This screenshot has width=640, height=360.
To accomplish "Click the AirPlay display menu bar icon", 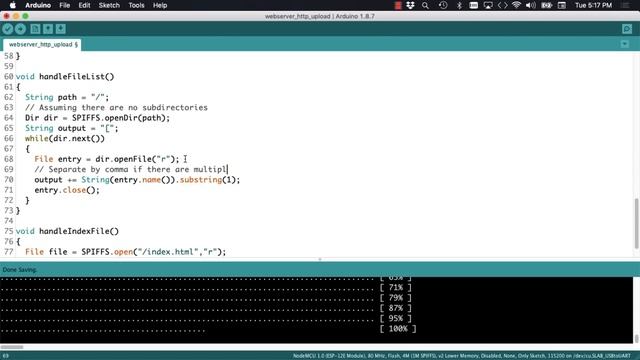I will point(488,5).
